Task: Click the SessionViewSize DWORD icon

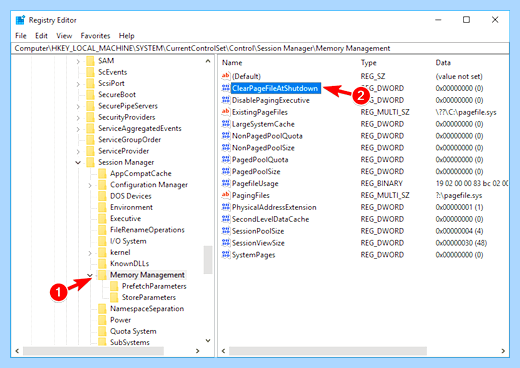Action: [226, 243]
